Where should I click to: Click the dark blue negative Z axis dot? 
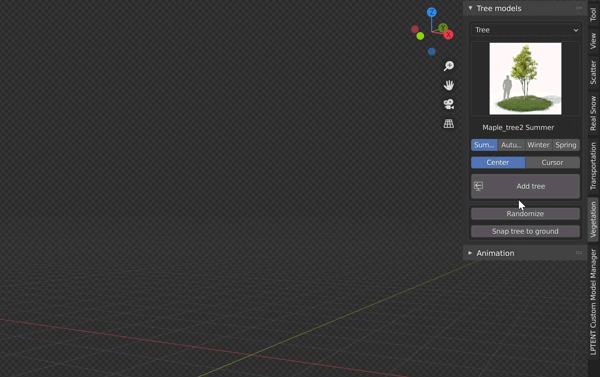(x=432, y=51)
